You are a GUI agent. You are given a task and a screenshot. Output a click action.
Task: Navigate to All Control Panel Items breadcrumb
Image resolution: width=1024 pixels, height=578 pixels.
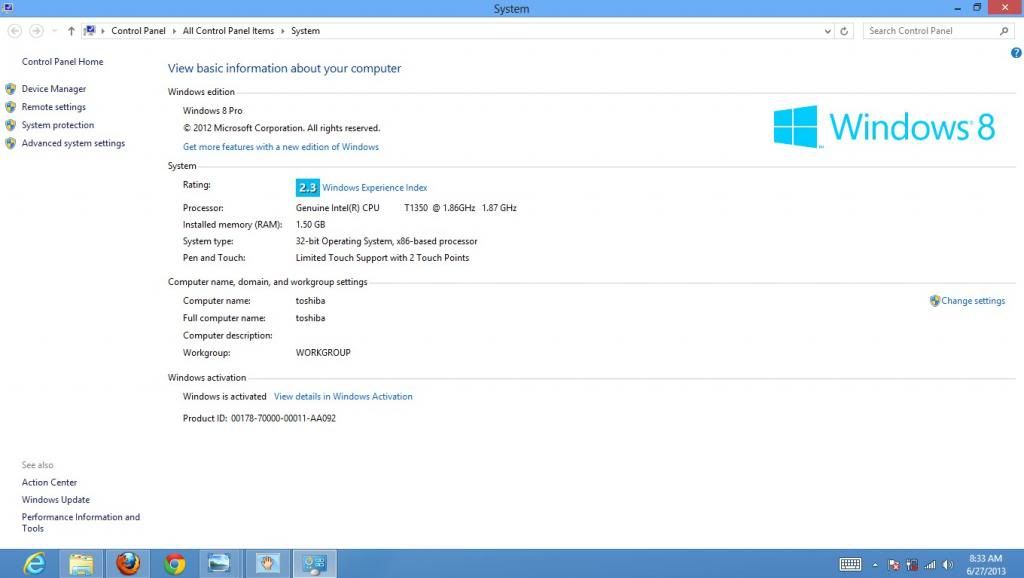[x=229, y=31]
